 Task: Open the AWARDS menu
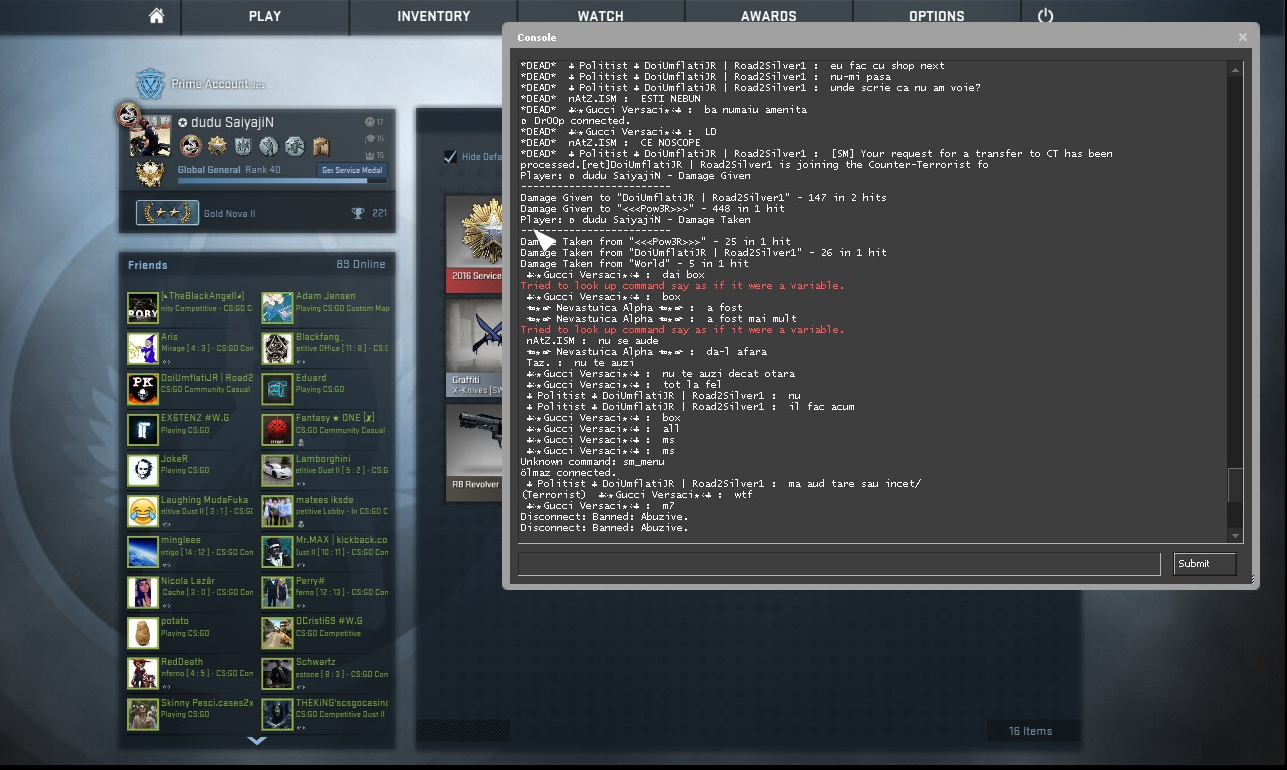pyautogui.click(x=769, y=16)
